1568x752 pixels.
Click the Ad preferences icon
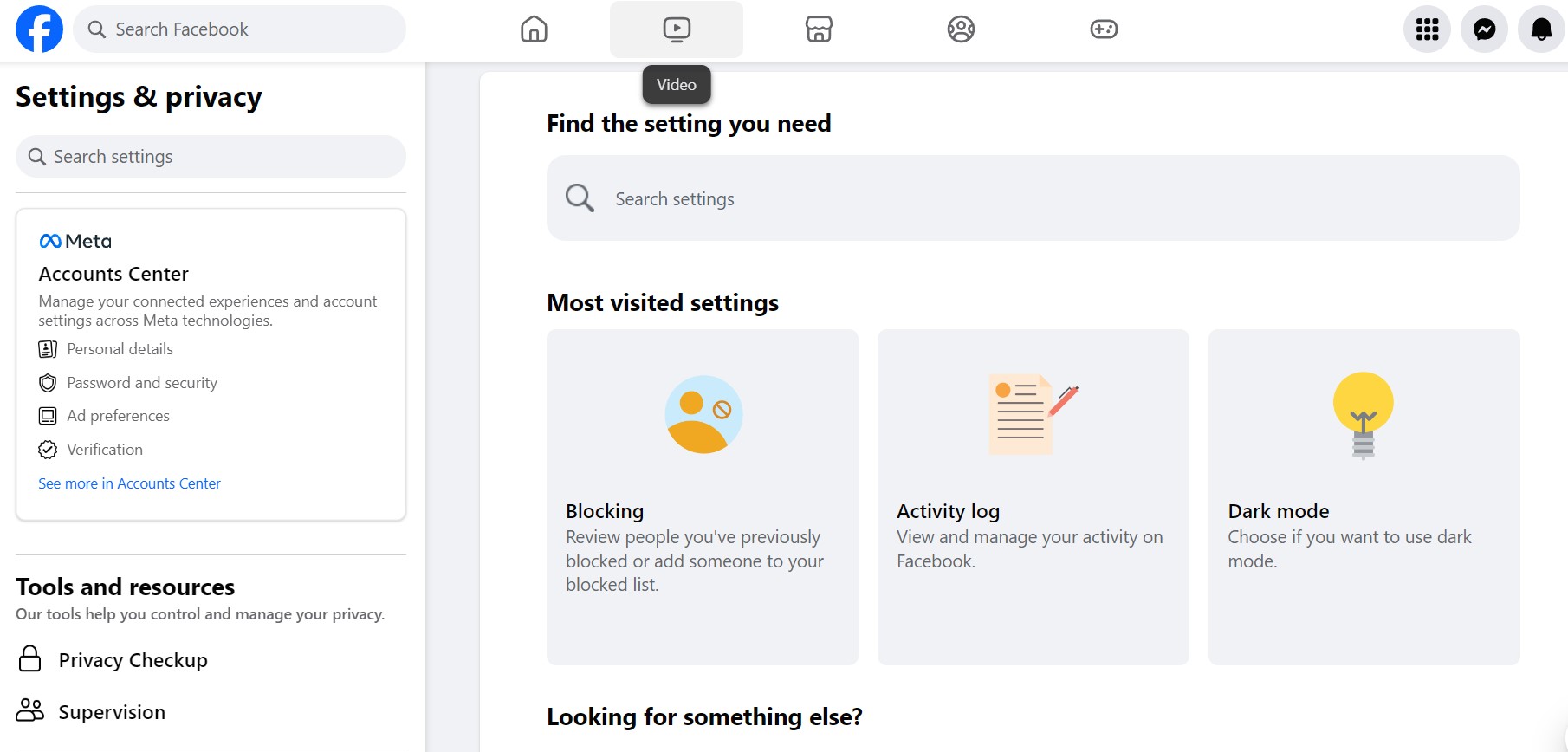coord(48,416)
